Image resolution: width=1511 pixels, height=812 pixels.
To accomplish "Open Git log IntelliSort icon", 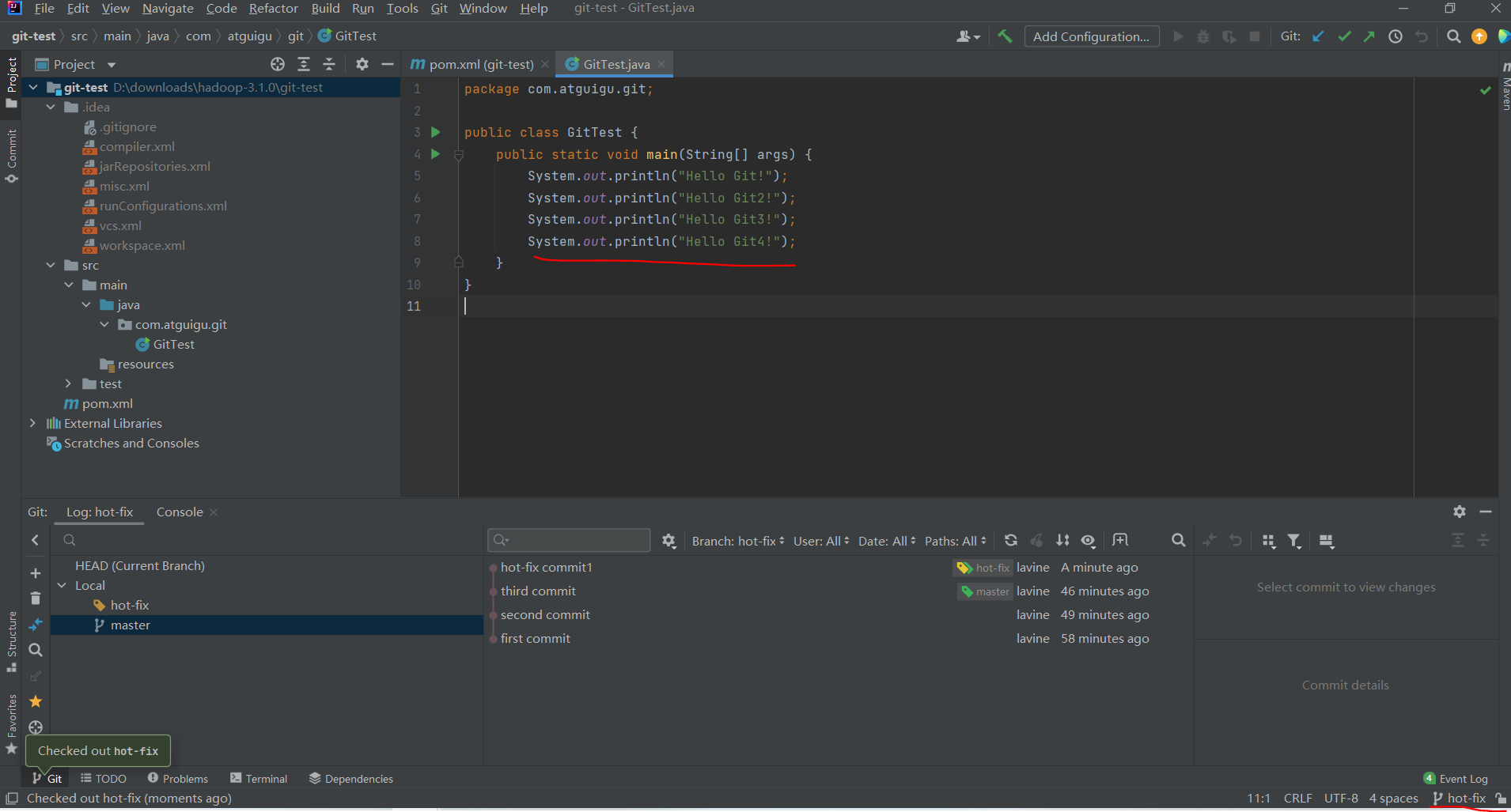I will coord(1062,541).
